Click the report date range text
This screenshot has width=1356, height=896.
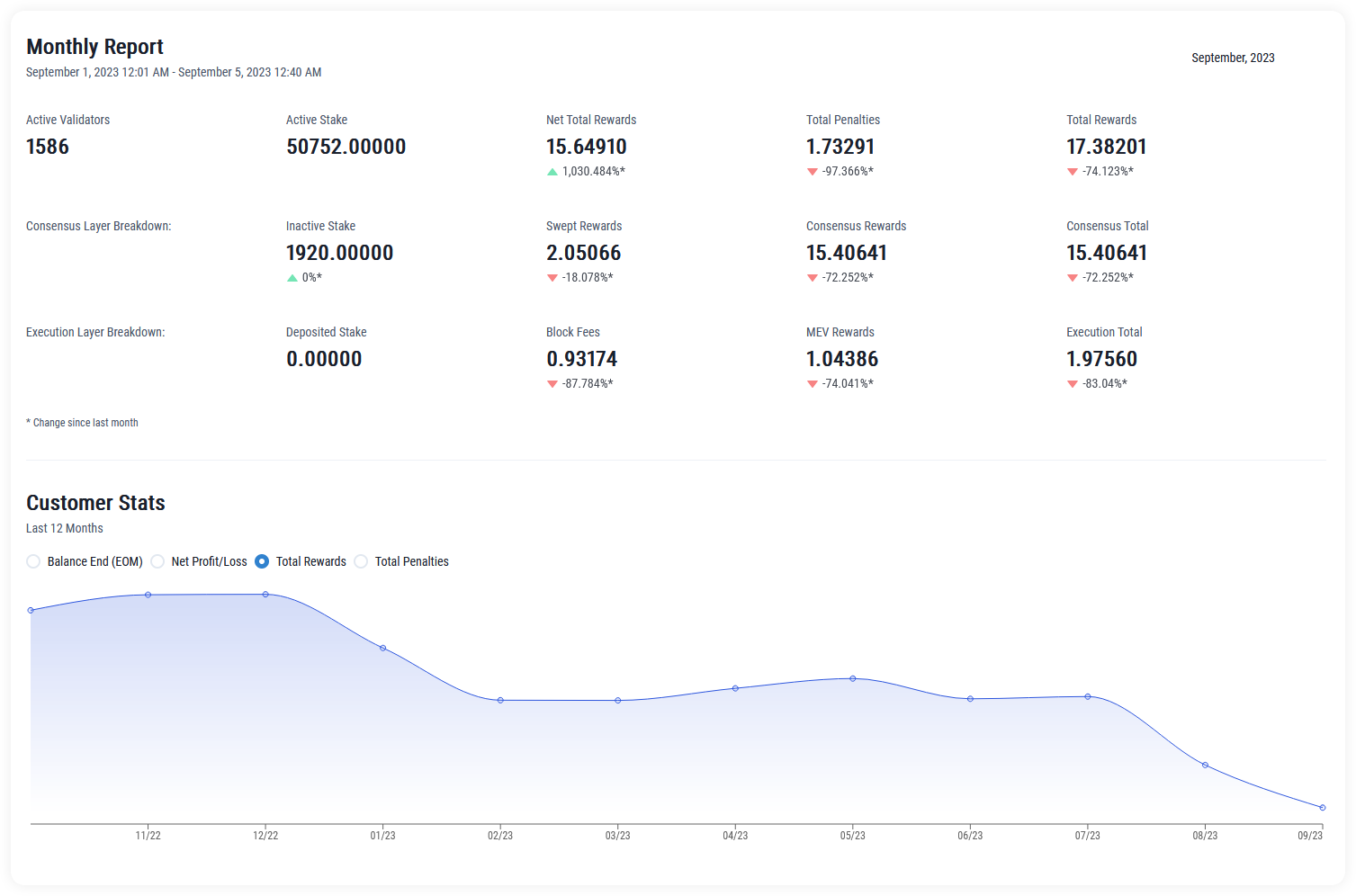(174, 72)
